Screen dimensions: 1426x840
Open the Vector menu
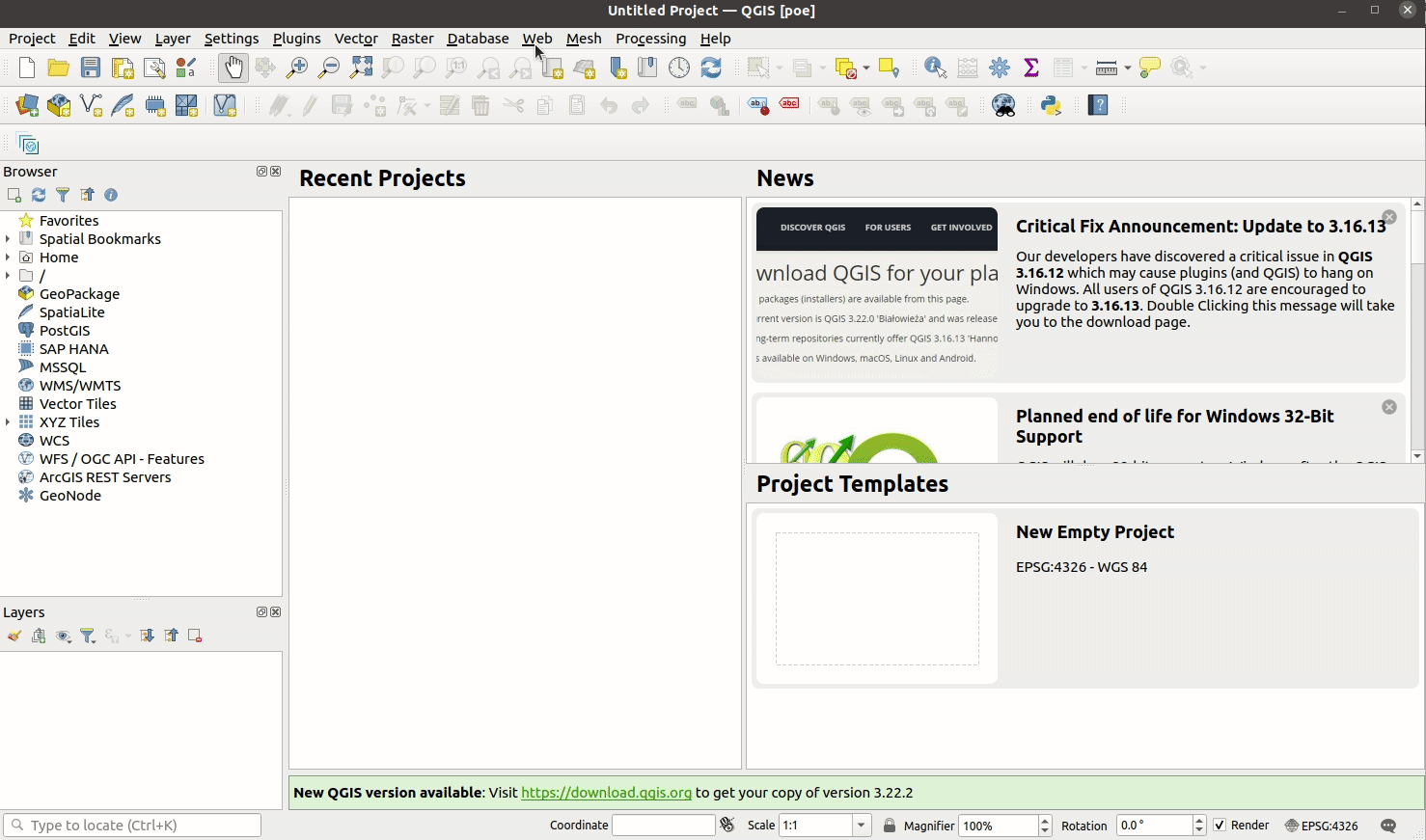(x=356, y=39)
